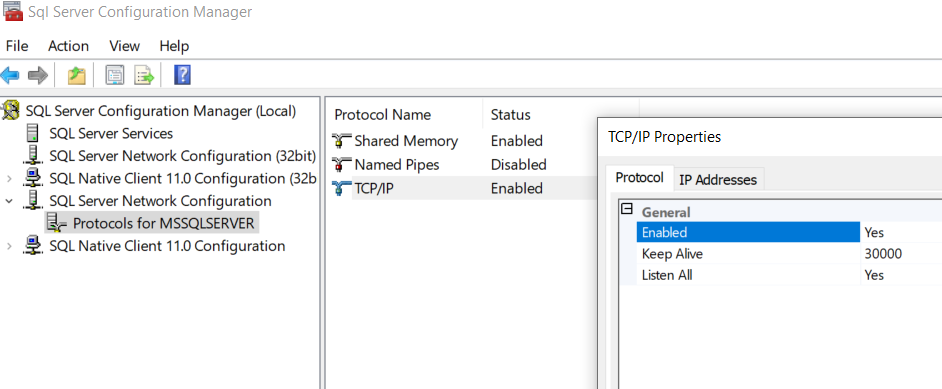Click the TCP/IP protocol icon
Viewport: 942px width, 389px height.
coord(342,188)
